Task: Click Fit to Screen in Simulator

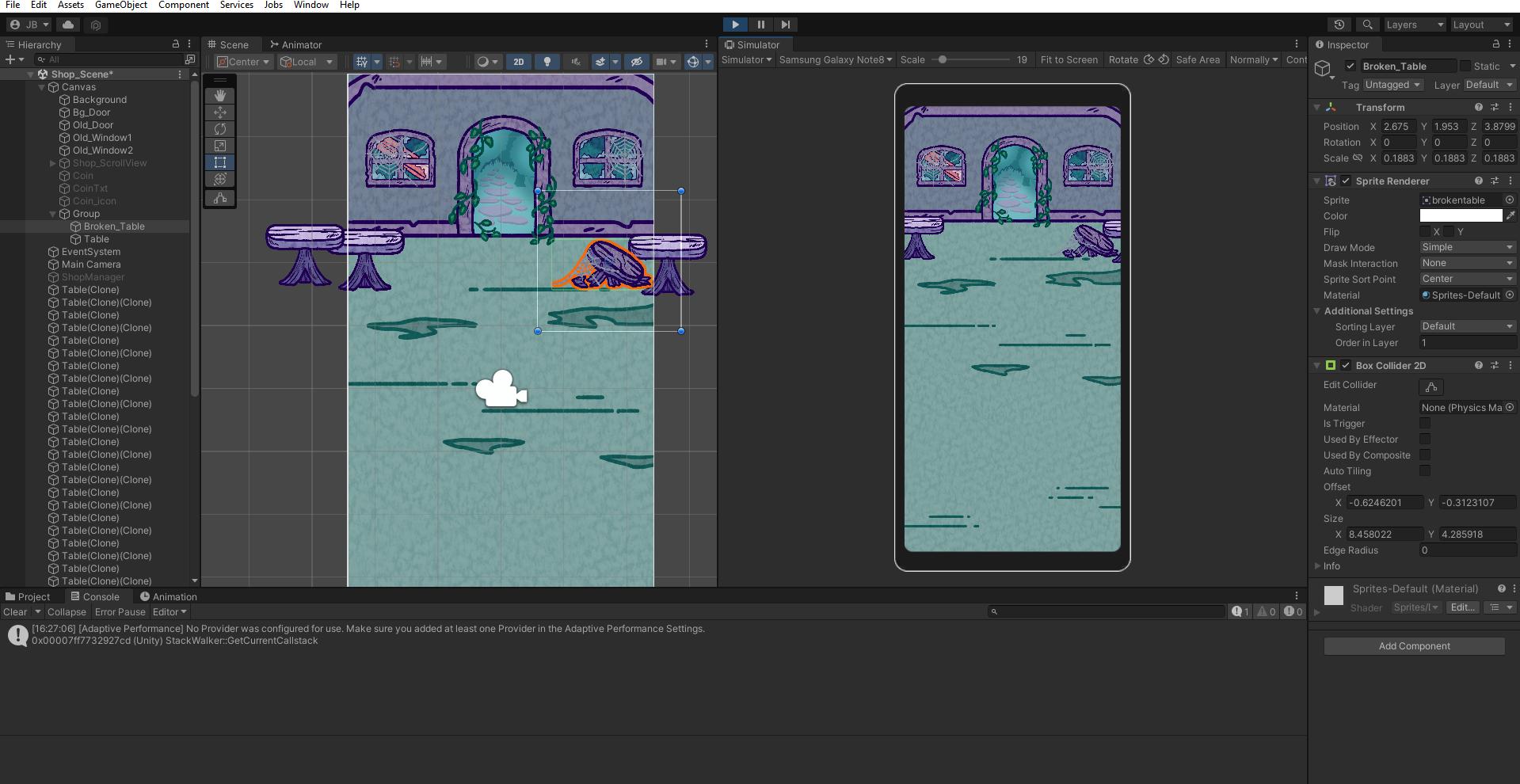Action: (1069, 59)
